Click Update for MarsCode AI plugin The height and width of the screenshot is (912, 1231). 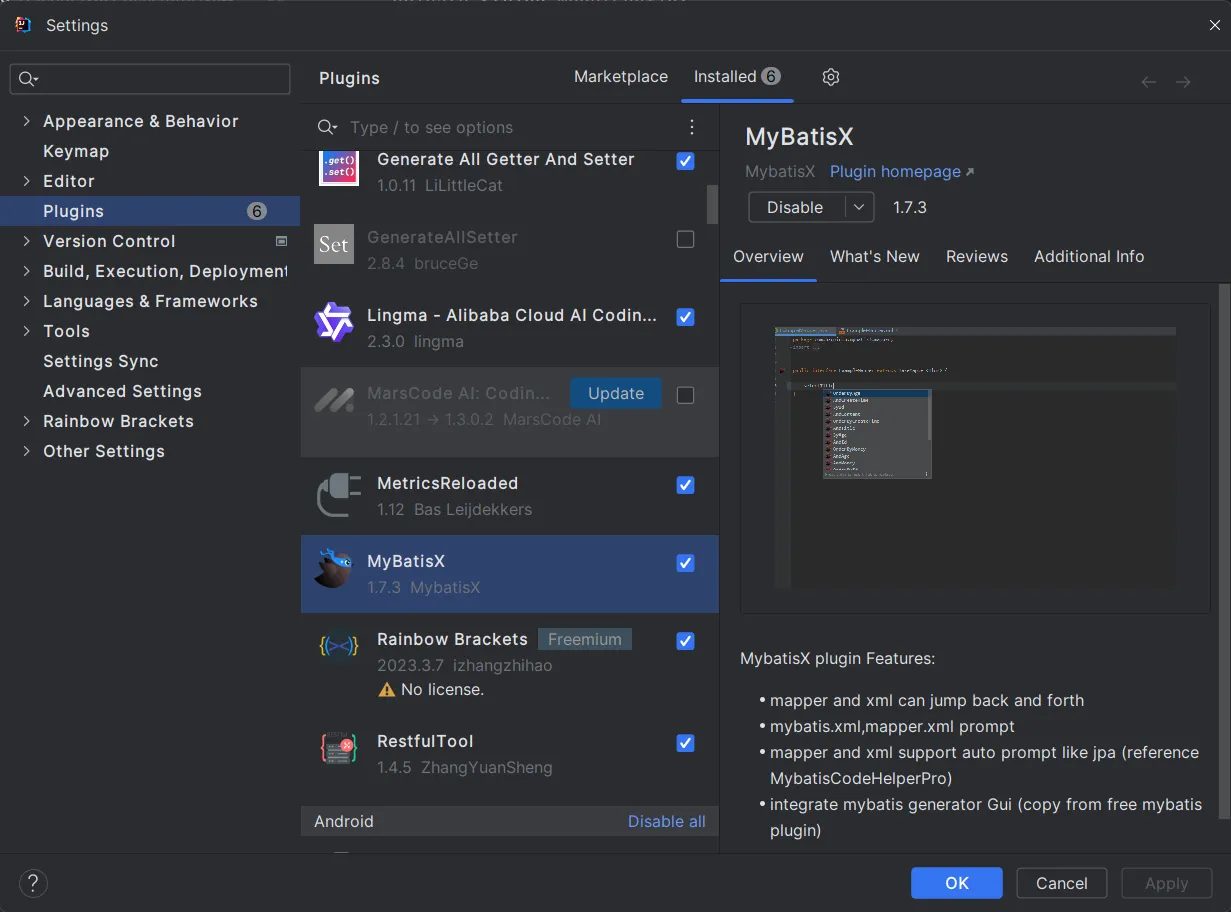(x=616, y=394)
